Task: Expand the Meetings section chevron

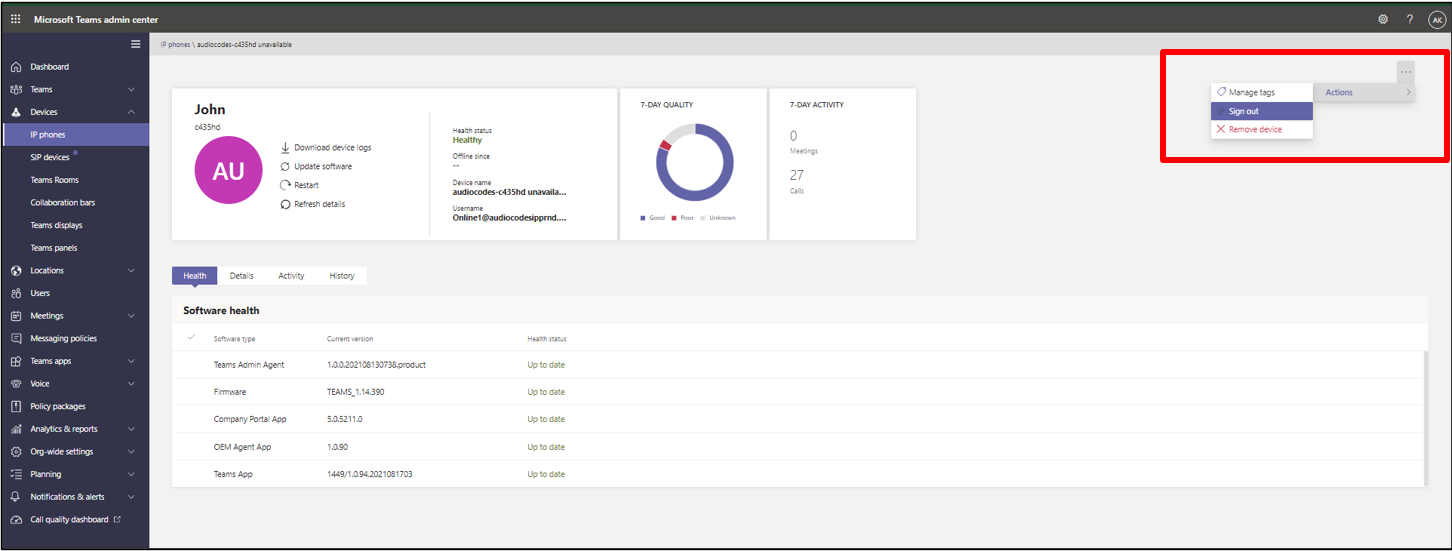Action: coord(131,316)
